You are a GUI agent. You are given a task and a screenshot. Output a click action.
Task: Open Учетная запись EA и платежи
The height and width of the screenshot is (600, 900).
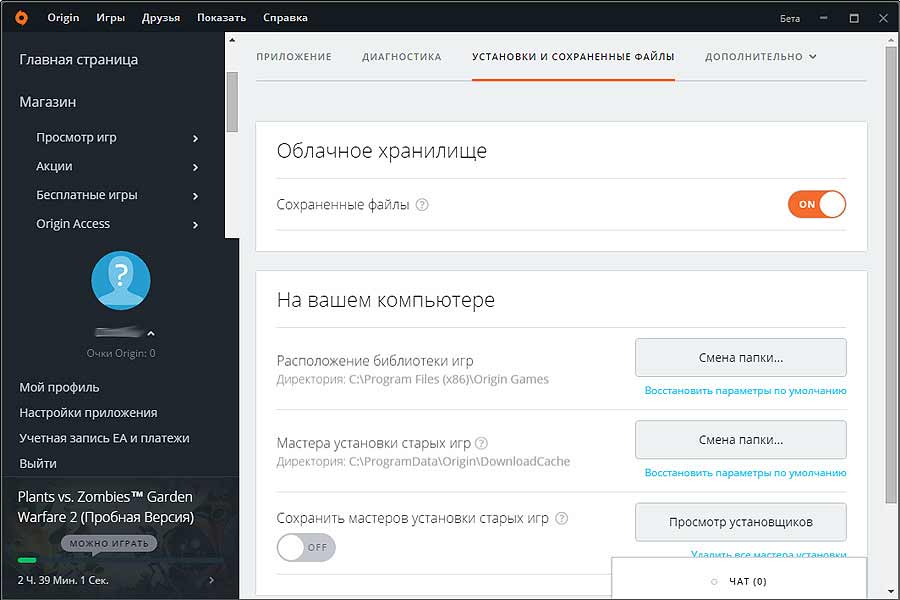coord(104,438)
